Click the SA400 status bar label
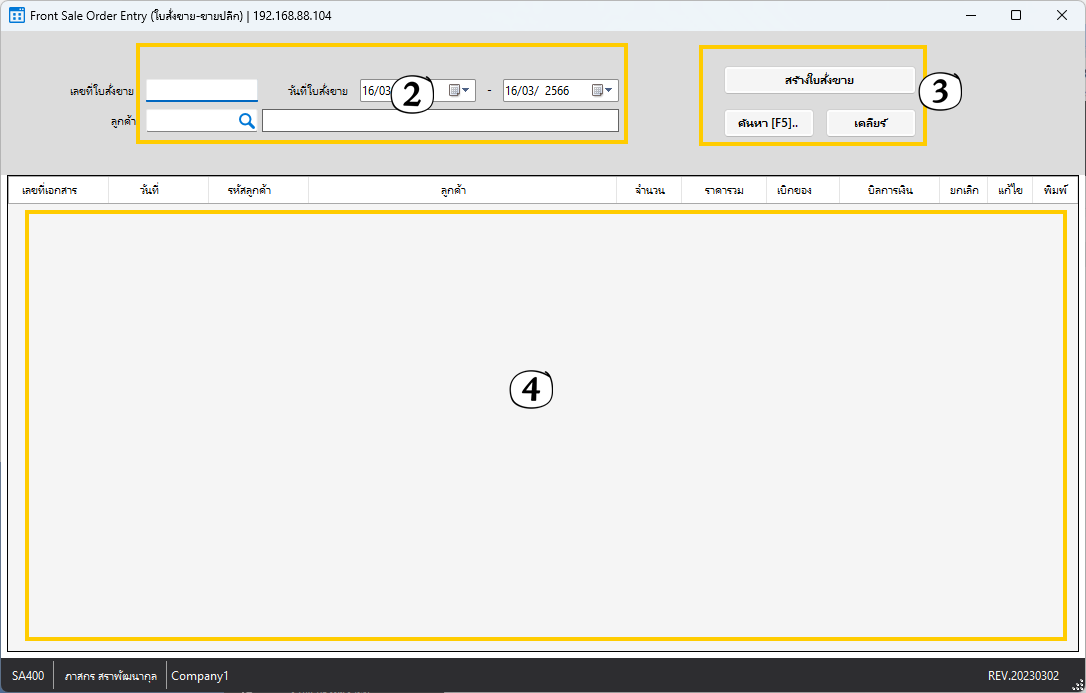Screen dimensions: 1086x693 click(x=28, y=676)
